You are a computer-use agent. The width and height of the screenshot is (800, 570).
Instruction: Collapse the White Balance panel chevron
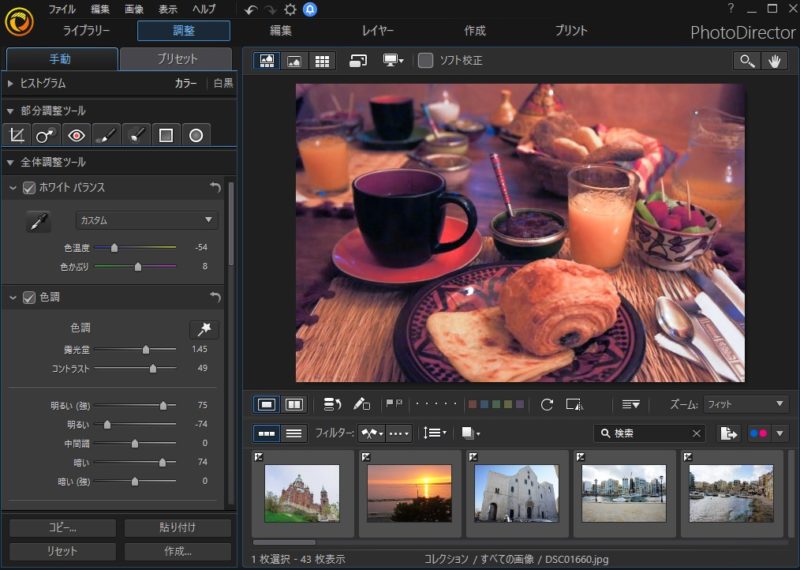(13, 188)
